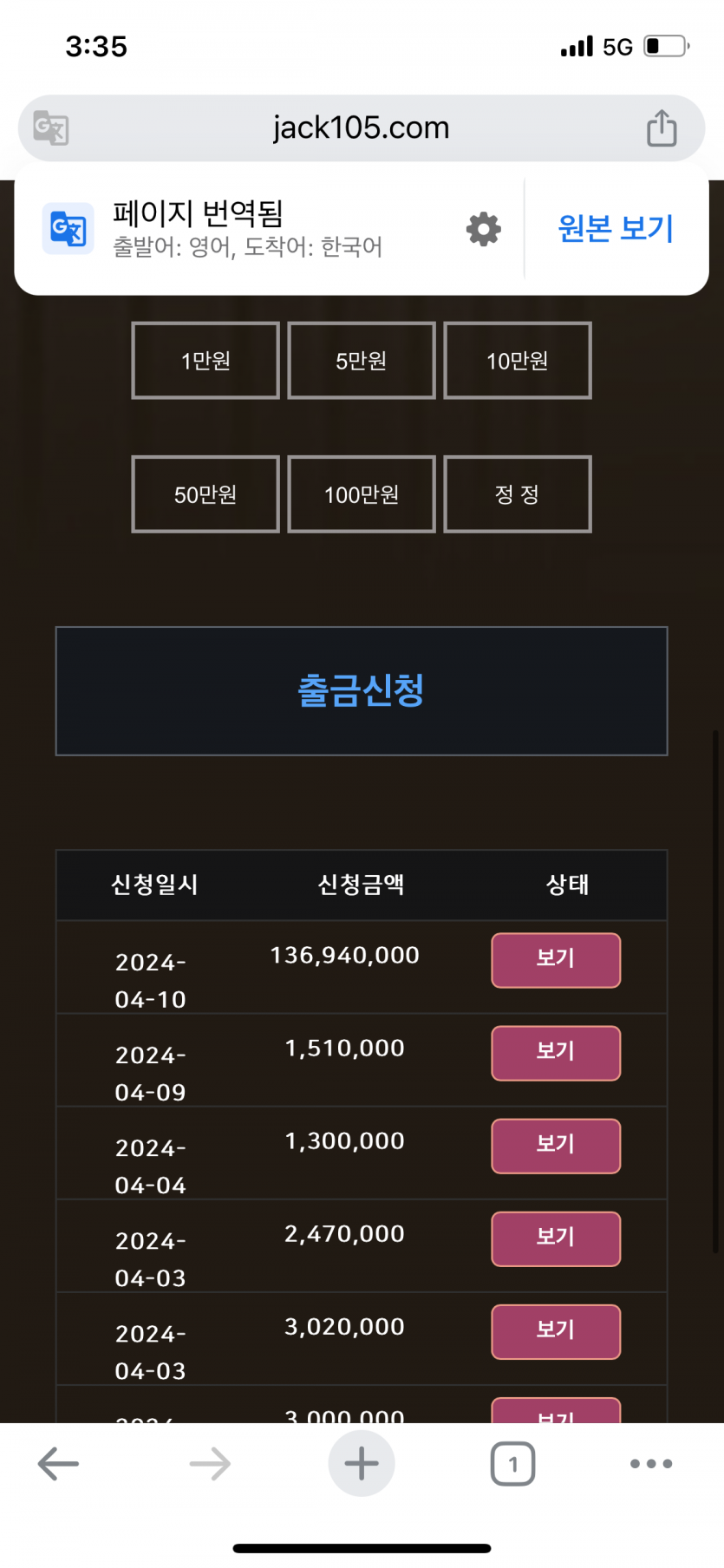Select the 5만원 amount button
This screenshot has width=724, height=1568.
(362, 361)
